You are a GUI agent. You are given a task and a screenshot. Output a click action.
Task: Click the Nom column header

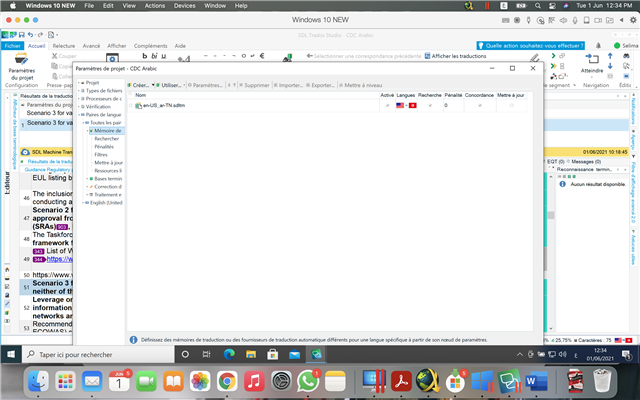[x=256, y=95]
